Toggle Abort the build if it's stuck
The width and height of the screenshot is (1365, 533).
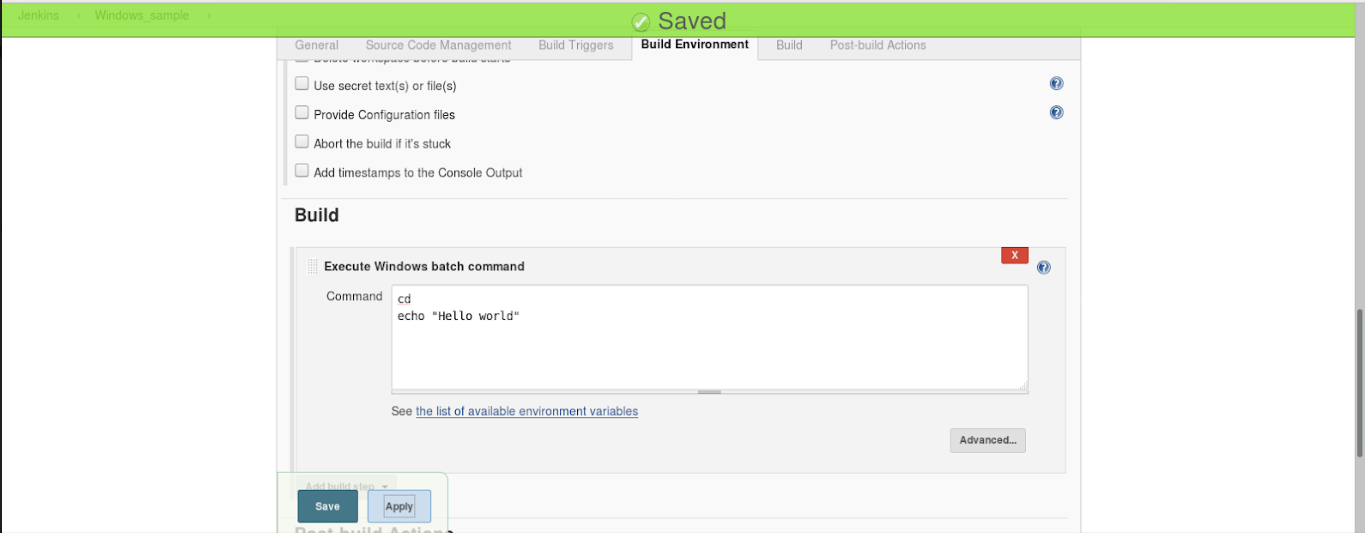pos(302,142)
